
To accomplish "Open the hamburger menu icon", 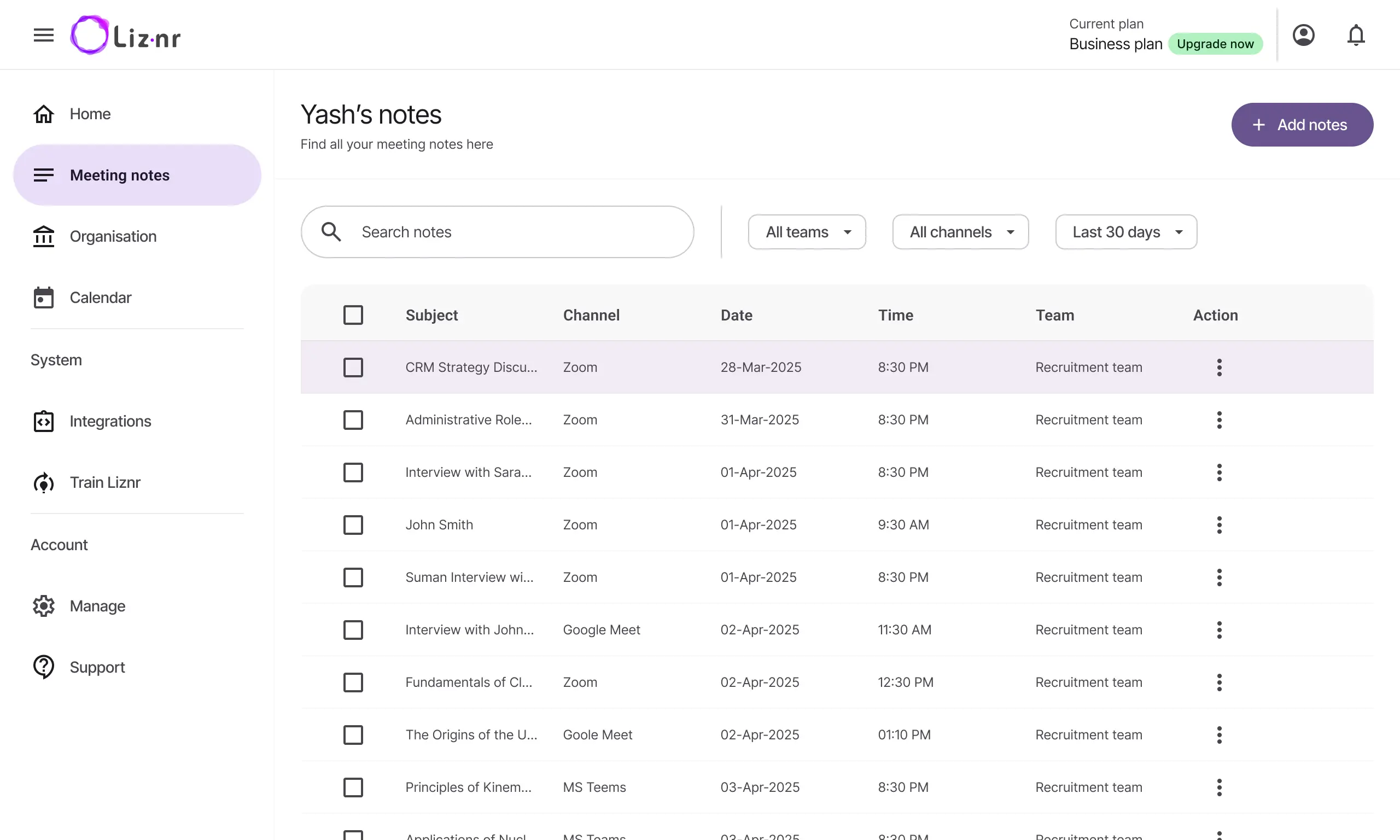I will click(x=44, y=35).
